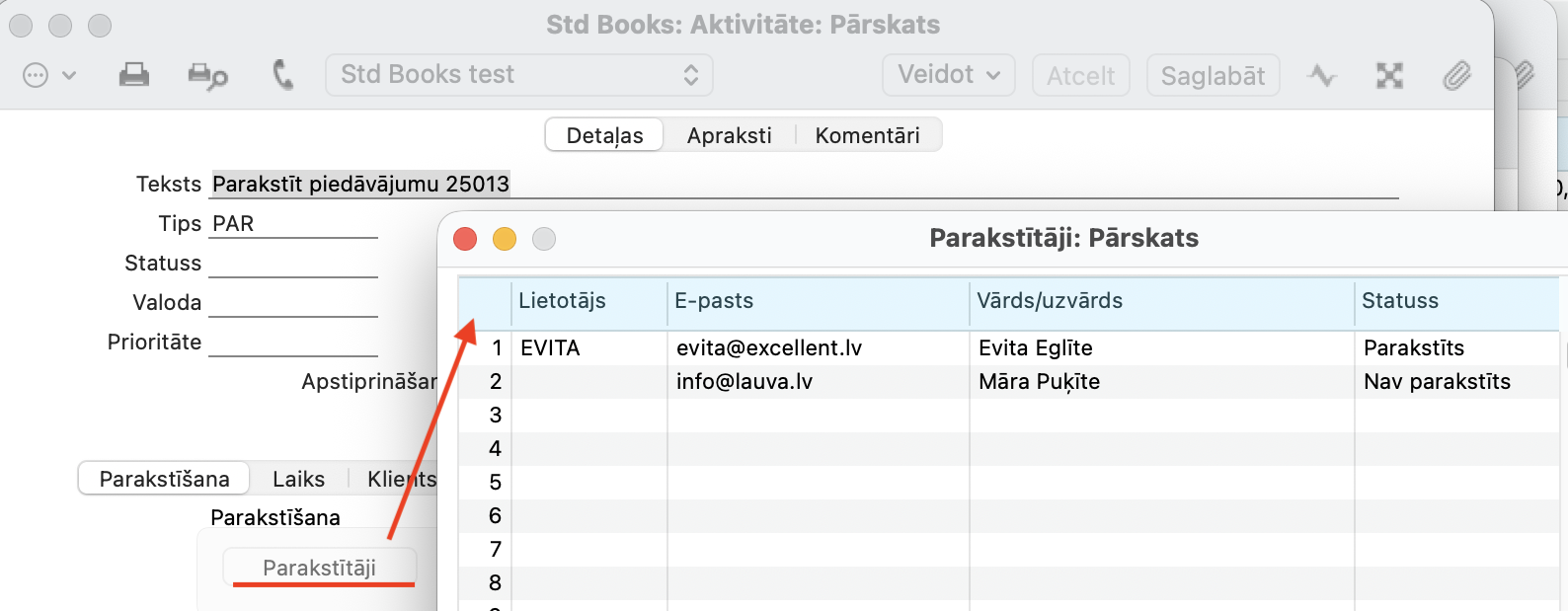Image resolution: width=1568 pixels, height=611 pixels.
Task: Close the Parakstītāji window with red button
Action: coord(465,239)
